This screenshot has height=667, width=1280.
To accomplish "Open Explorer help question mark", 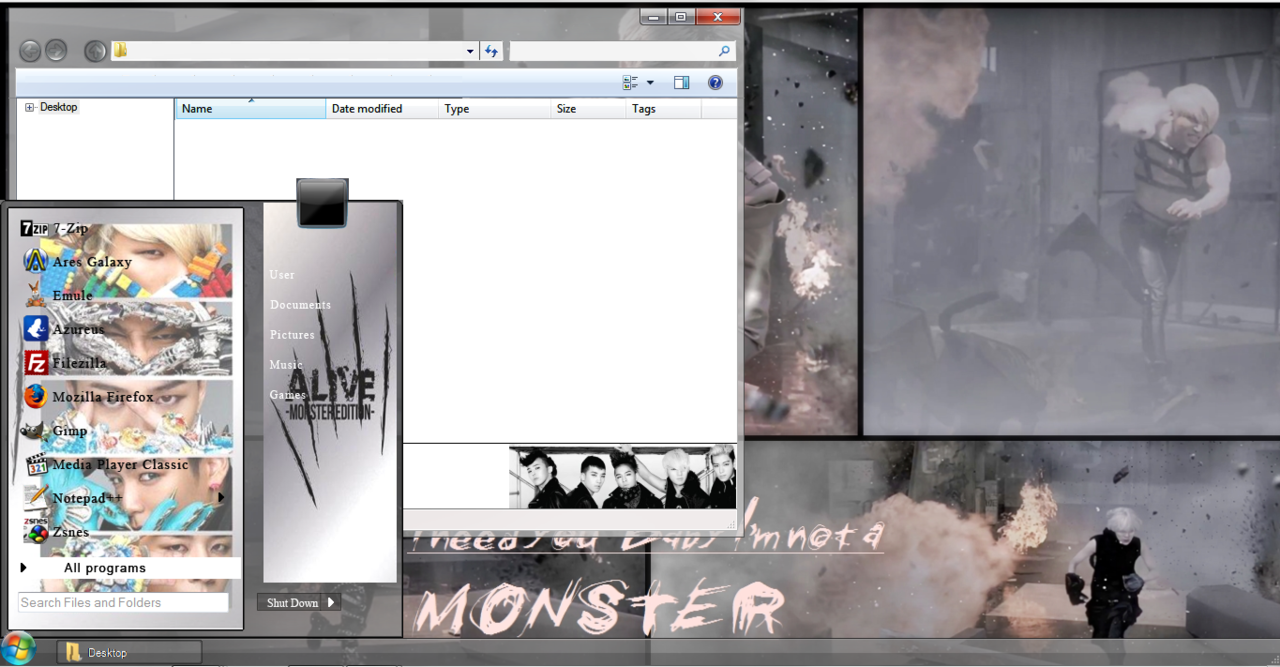I will 715,83.
